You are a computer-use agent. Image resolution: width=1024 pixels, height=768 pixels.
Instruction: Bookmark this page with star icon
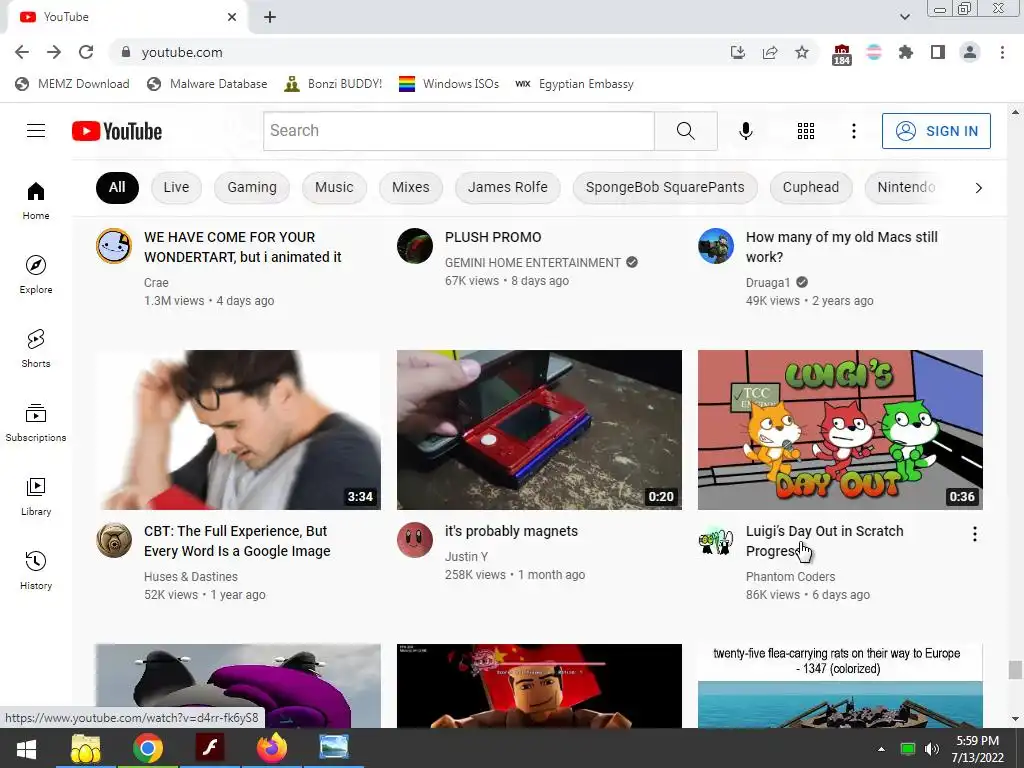(x=802, y=52)
